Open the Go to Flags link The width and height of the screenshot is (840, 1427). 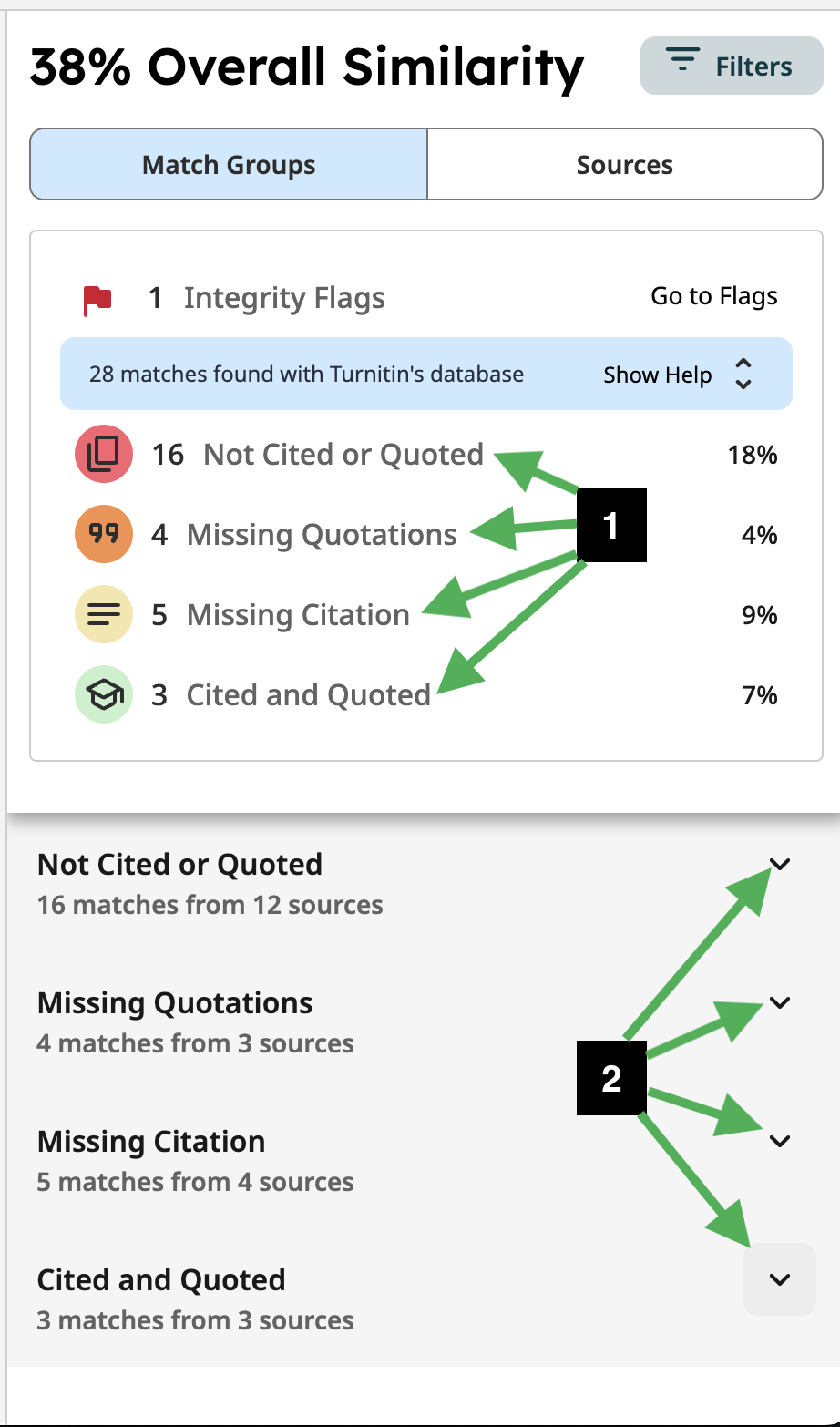click(714, 296)
